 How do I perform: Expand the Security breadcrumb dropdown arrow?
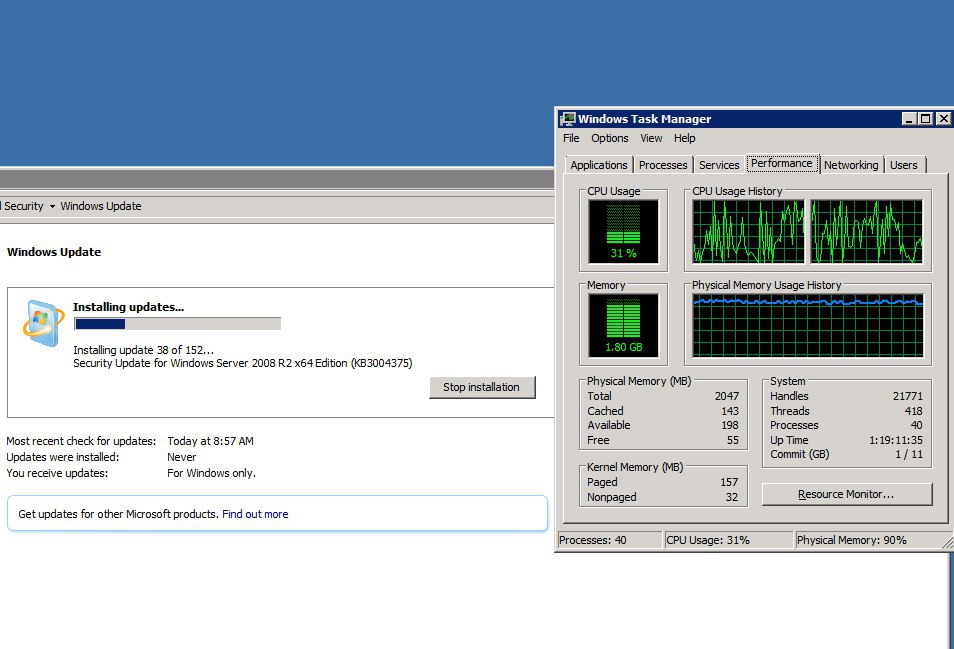click(52, 207)
